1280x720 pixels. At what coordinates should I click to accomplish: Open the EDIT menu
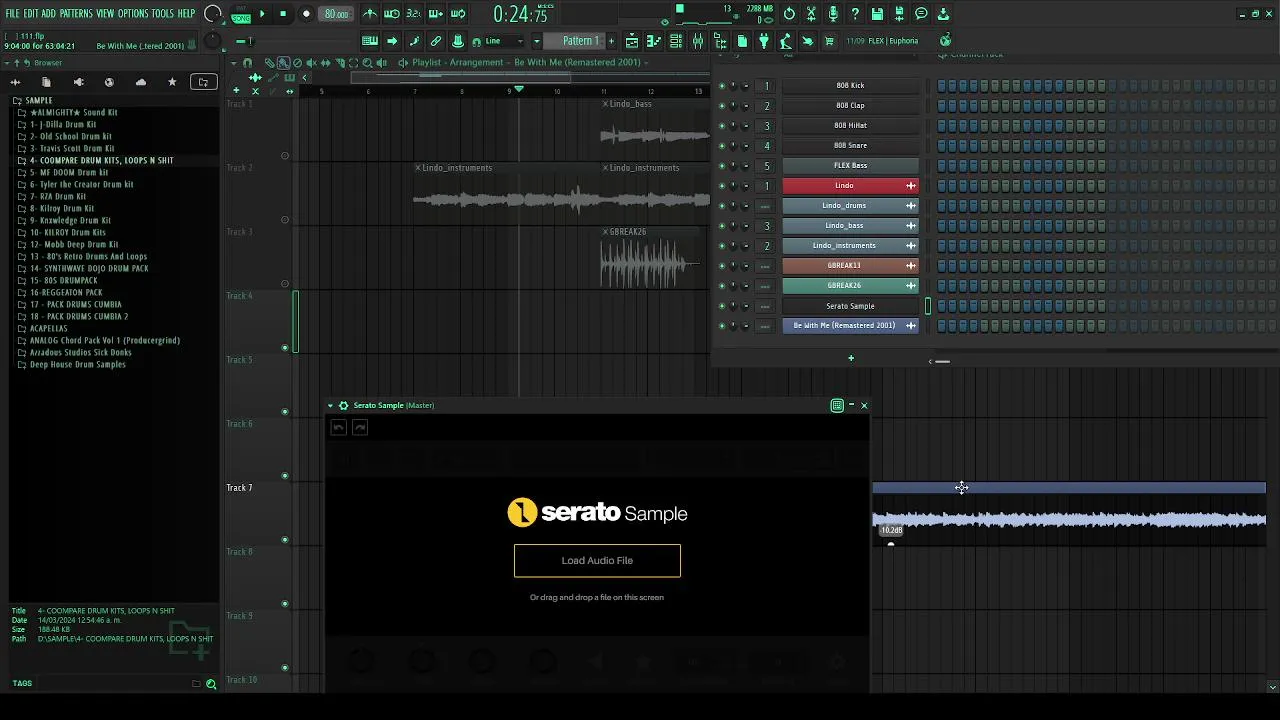click(31, 13)
